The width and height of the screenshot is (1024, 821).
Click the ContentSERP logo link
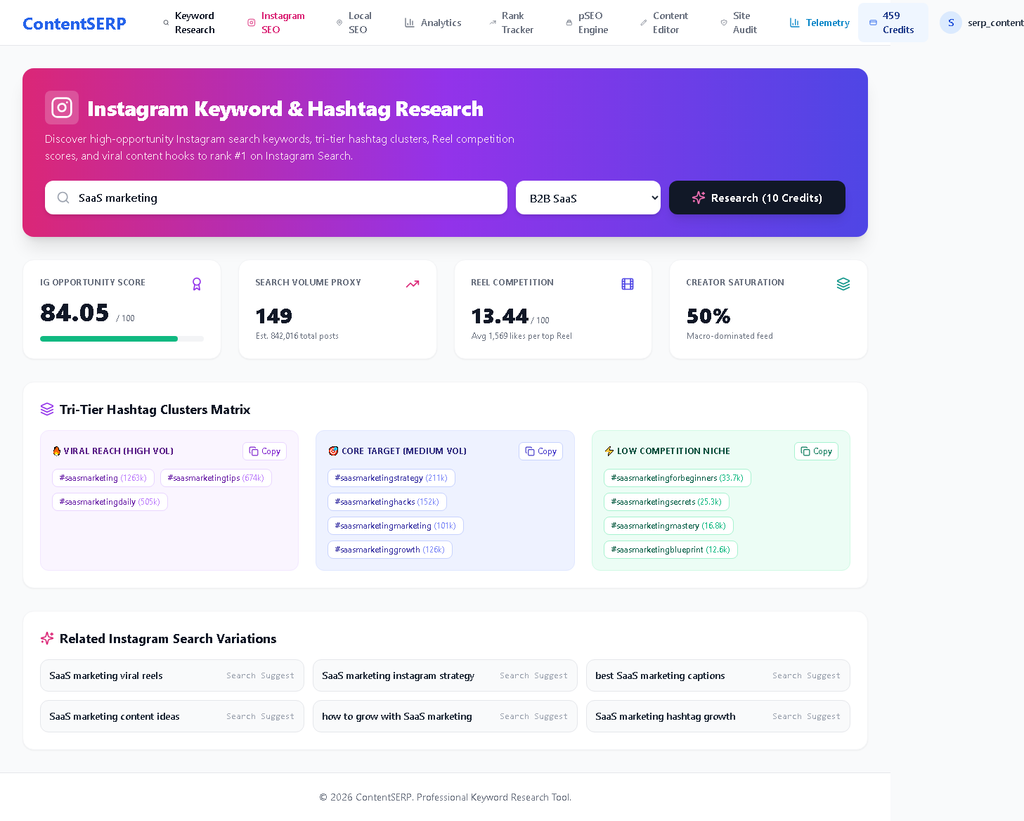click(x=74, y=24)
